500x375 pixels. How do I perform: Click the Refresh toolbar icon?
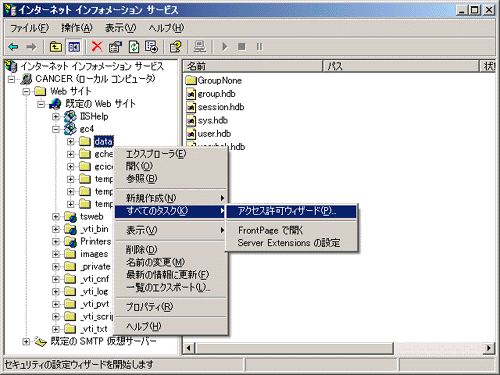point(134,47)
